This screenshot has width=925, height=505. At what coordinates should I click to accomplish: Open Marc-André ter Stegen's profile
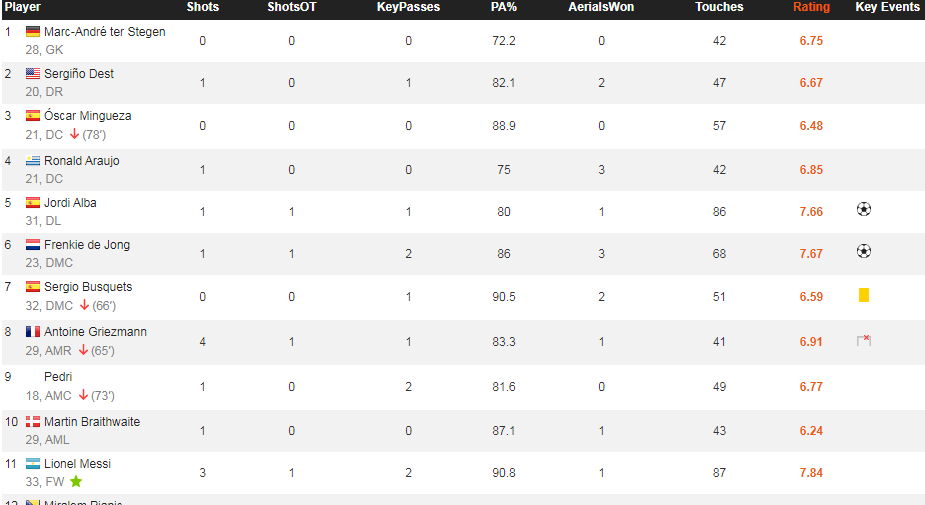(x=104, y=32)
